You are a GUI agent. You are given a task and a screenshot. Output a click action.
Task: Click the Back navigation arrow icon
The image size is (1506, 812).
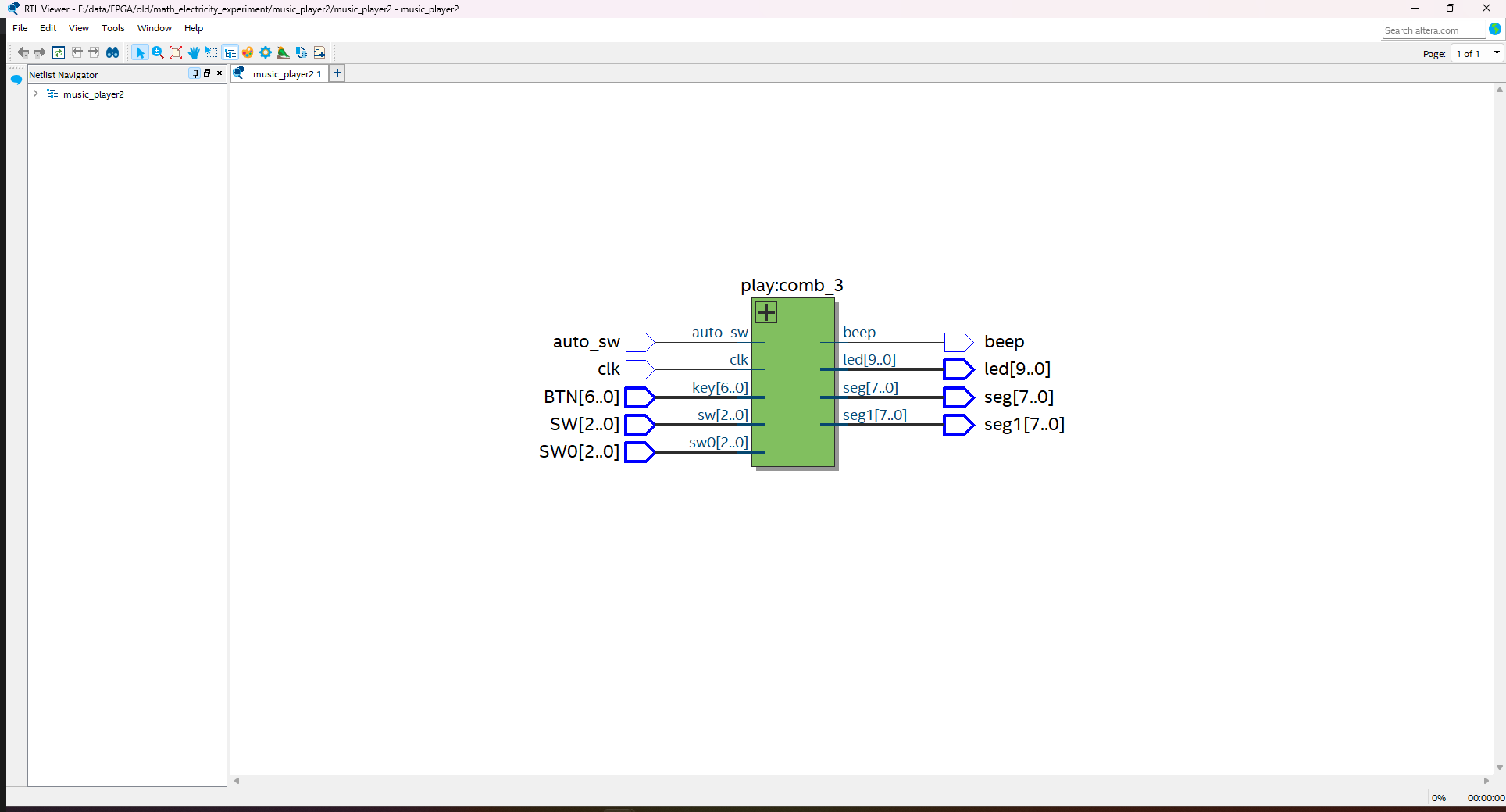point(23,52)
